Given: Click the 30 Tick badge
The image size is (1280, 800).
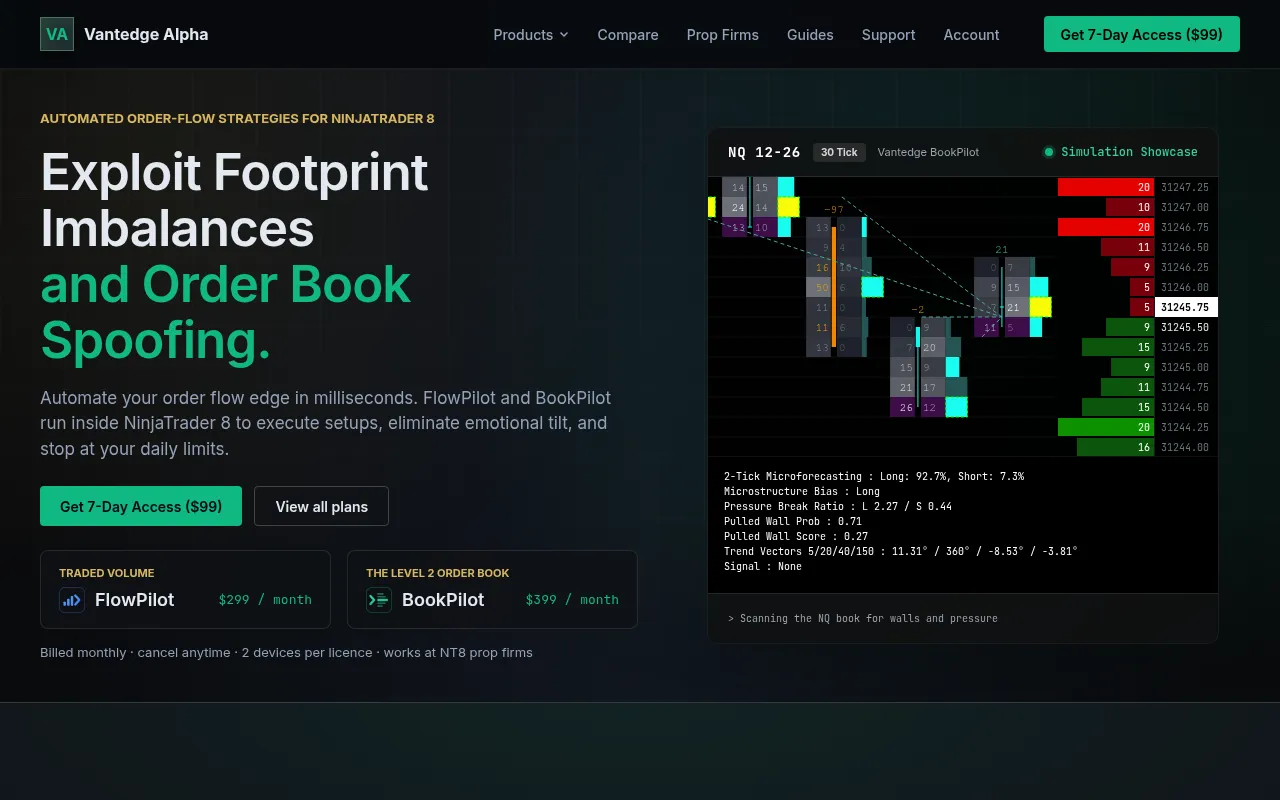Looking at the screenshot, I should [x=839, y=152].
